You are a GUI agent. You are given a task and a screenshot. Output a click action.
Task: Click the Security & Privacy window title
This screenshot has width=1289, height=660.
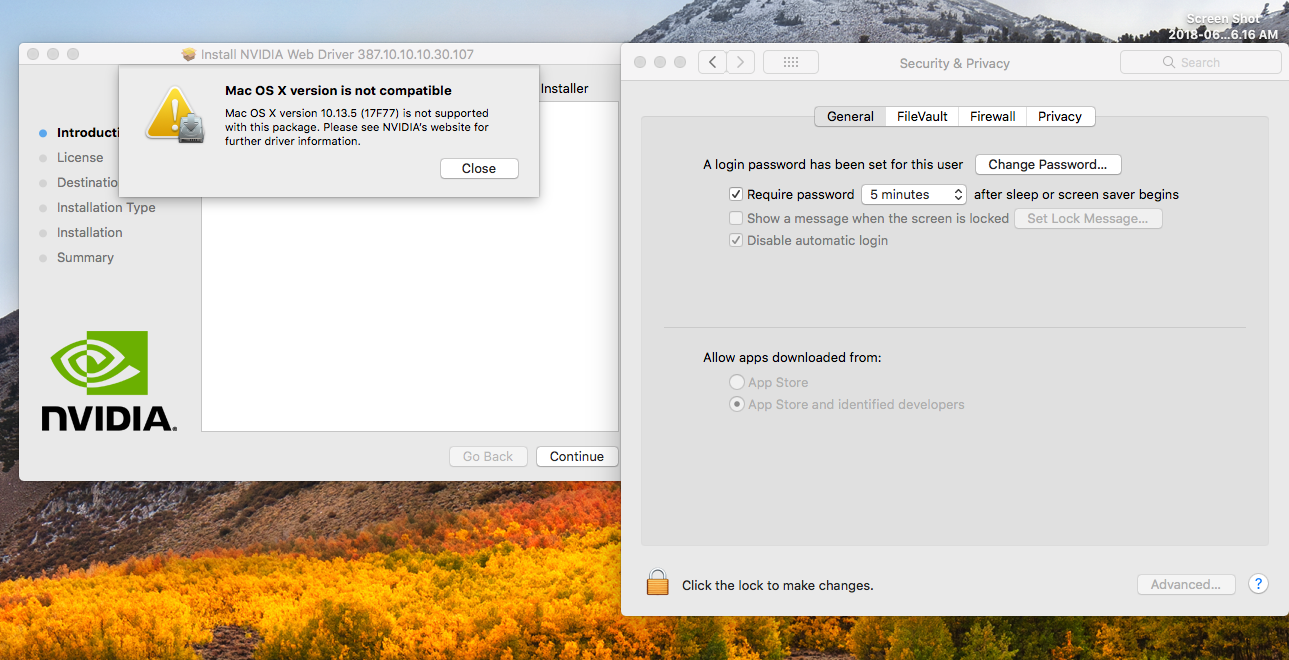tap(954, 63)
